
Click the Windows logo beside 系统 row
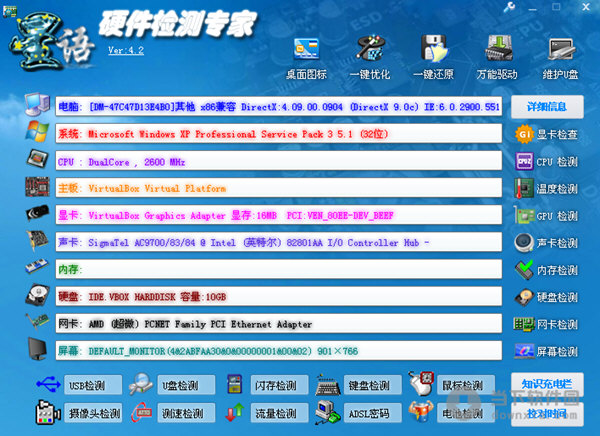click(37, 131)
